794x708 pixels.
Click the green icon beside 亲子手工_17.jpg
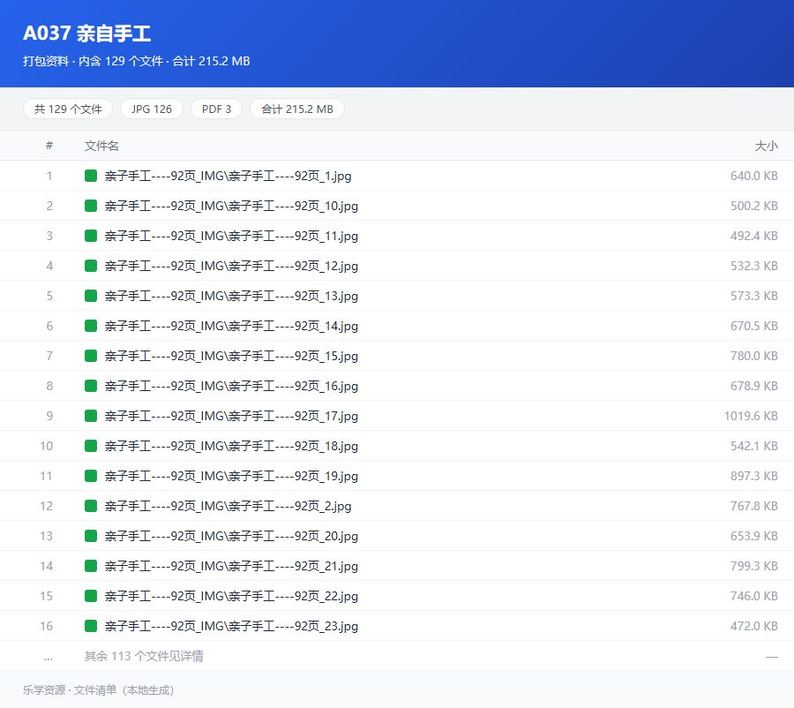pos(91,416)
